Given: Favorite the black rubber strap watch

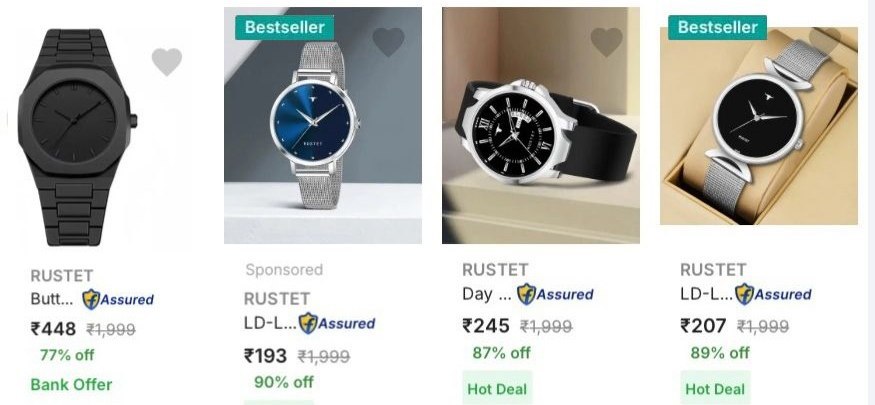Looking at the screenshot, I should click(x=607, y=42).
